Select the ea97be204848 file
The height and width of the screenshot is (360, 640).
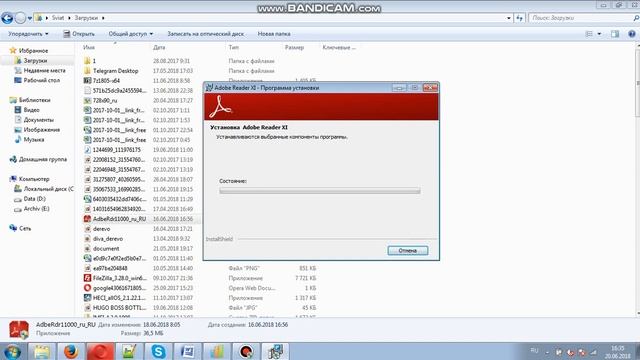(x=106, y=268)
